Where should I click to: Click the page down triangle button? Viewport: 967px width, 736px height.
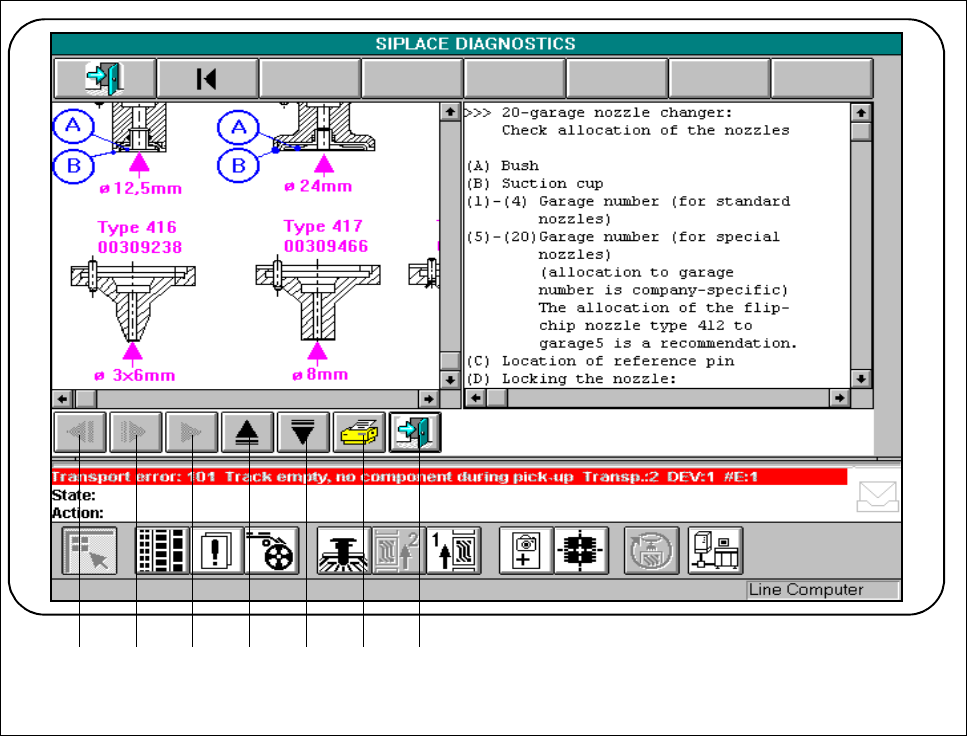(303, 432)
